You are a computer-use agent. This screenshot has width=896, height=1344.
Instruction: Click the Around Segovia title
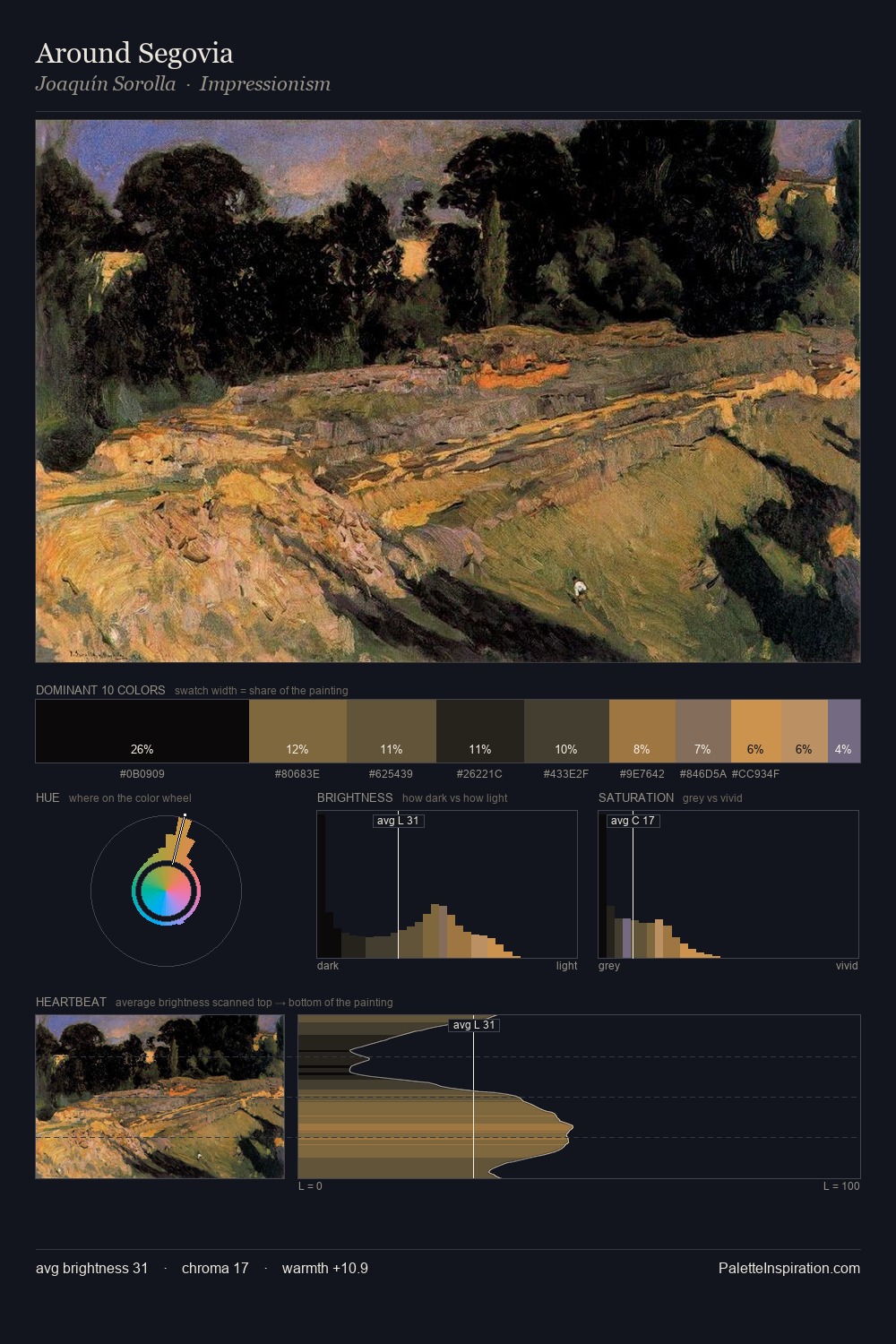[x=134, y=53]
